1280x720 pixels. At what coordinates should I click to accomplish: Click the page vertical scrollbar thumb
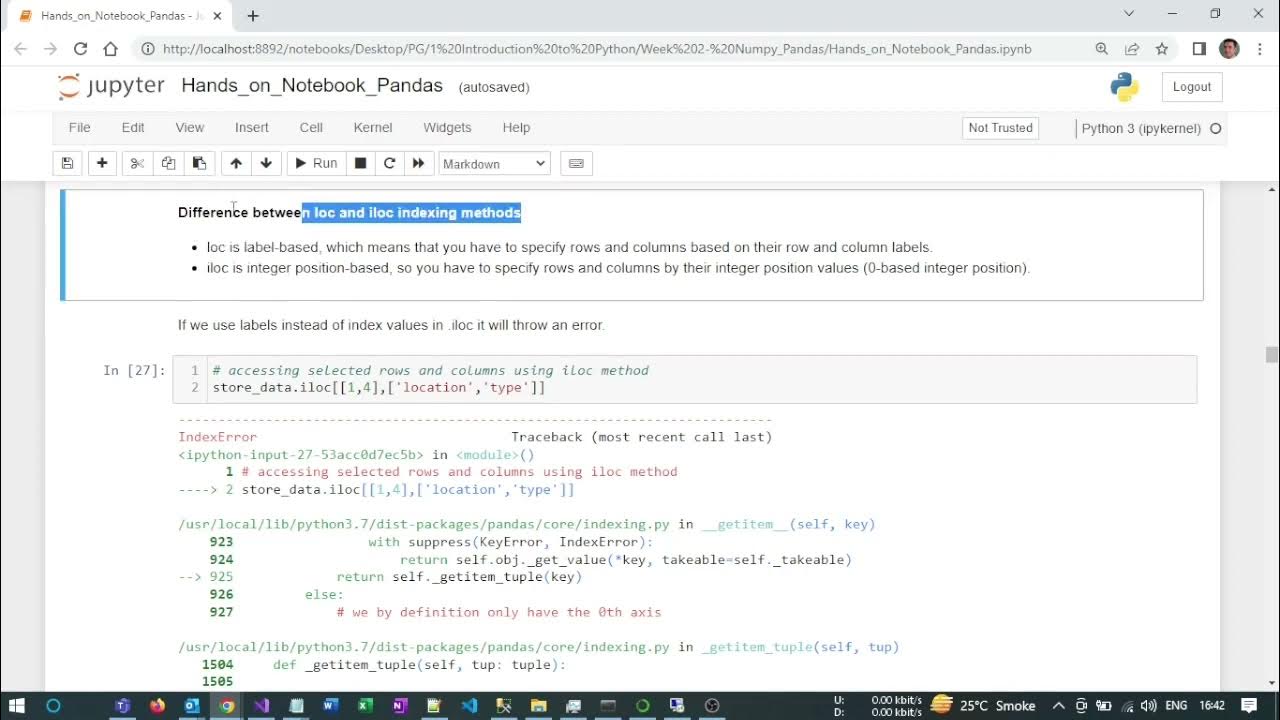click(x=1271, y=354)
